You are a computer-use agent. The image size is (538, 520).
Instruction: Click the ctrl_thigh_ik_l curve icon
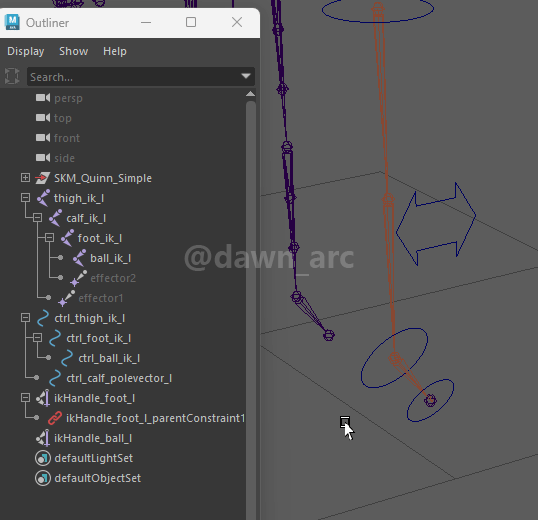[x=43, y=318]
